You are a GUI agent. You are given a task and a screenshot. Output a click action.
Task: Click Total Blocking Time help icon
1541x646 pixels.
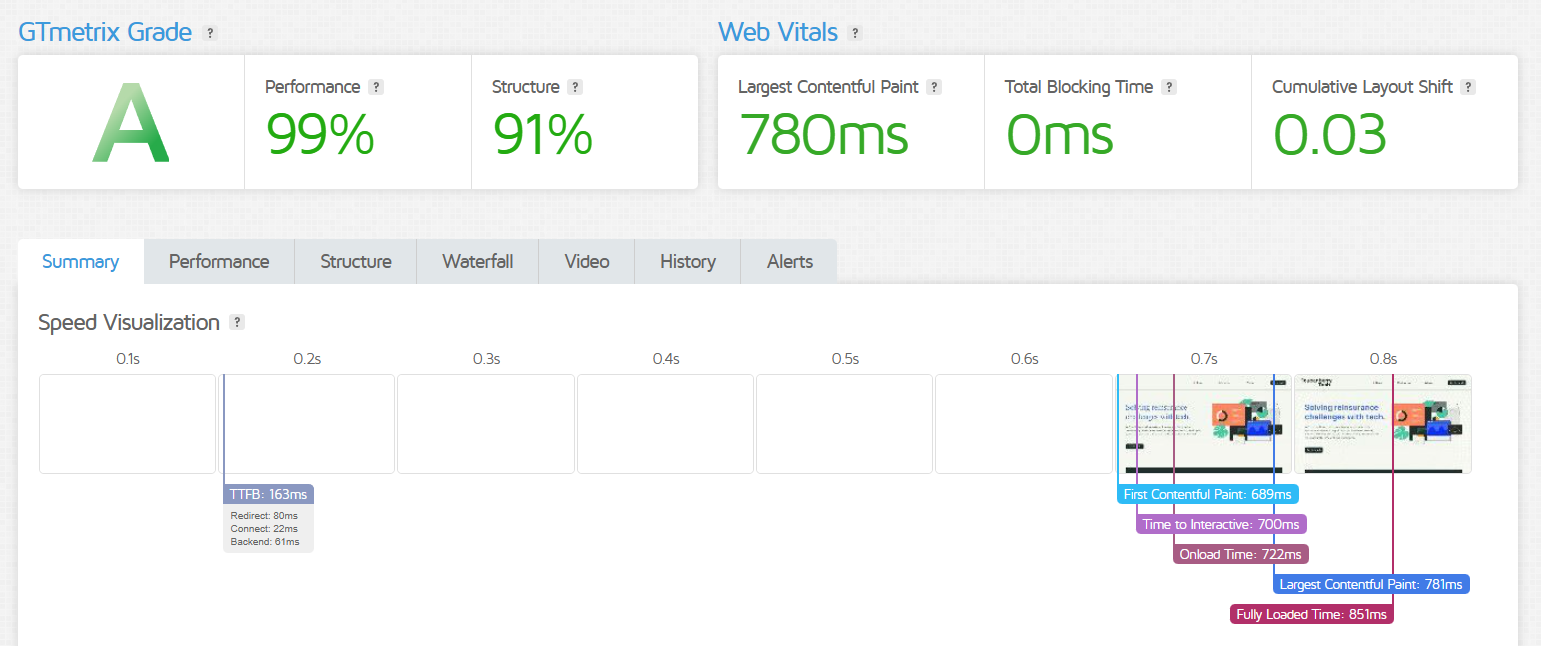click(1169, 87)
